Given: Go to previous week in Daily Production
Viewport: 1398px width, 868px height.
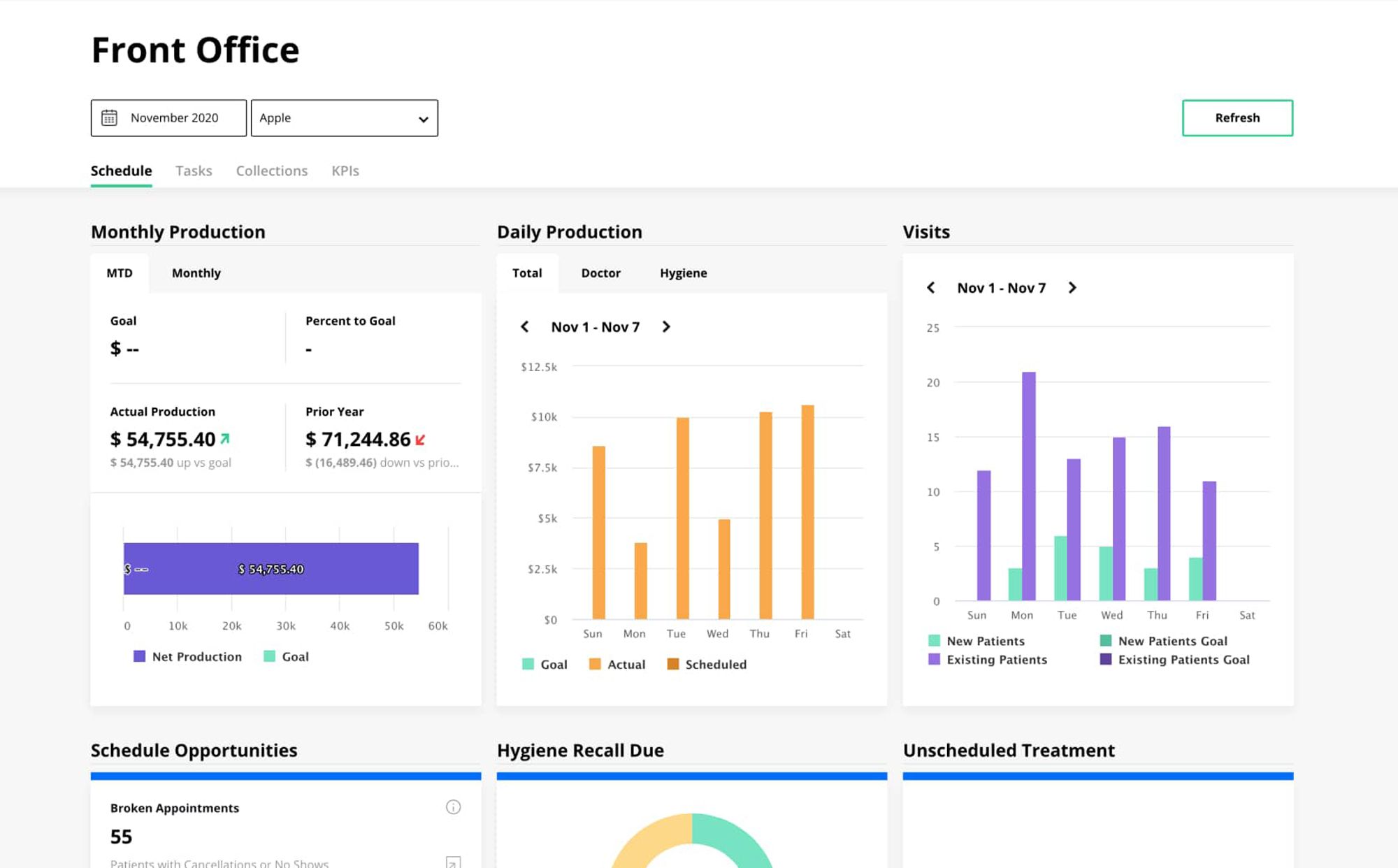Looking at the screenshot, I should click(x=525, y=327).
